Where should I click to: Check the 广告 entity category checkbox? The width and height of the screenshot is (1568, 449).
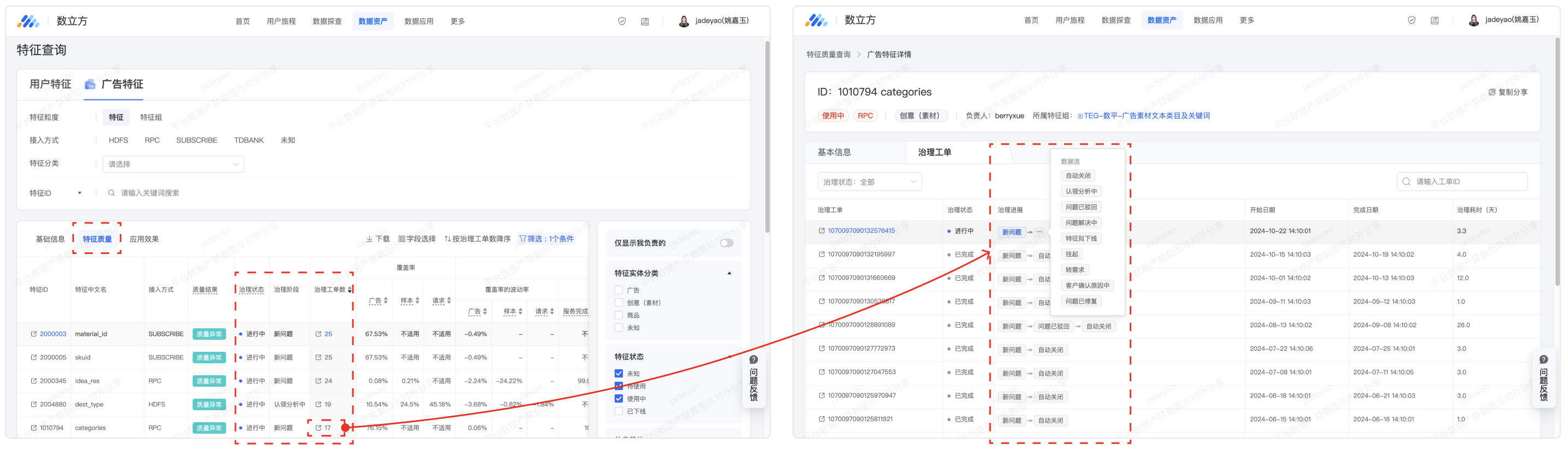pos(619,290)
